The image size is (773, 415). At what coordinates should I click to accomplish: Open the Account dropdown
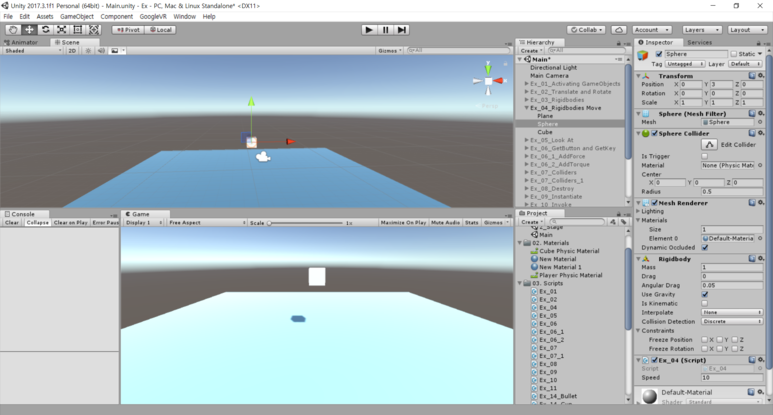[x=652, y=30]
